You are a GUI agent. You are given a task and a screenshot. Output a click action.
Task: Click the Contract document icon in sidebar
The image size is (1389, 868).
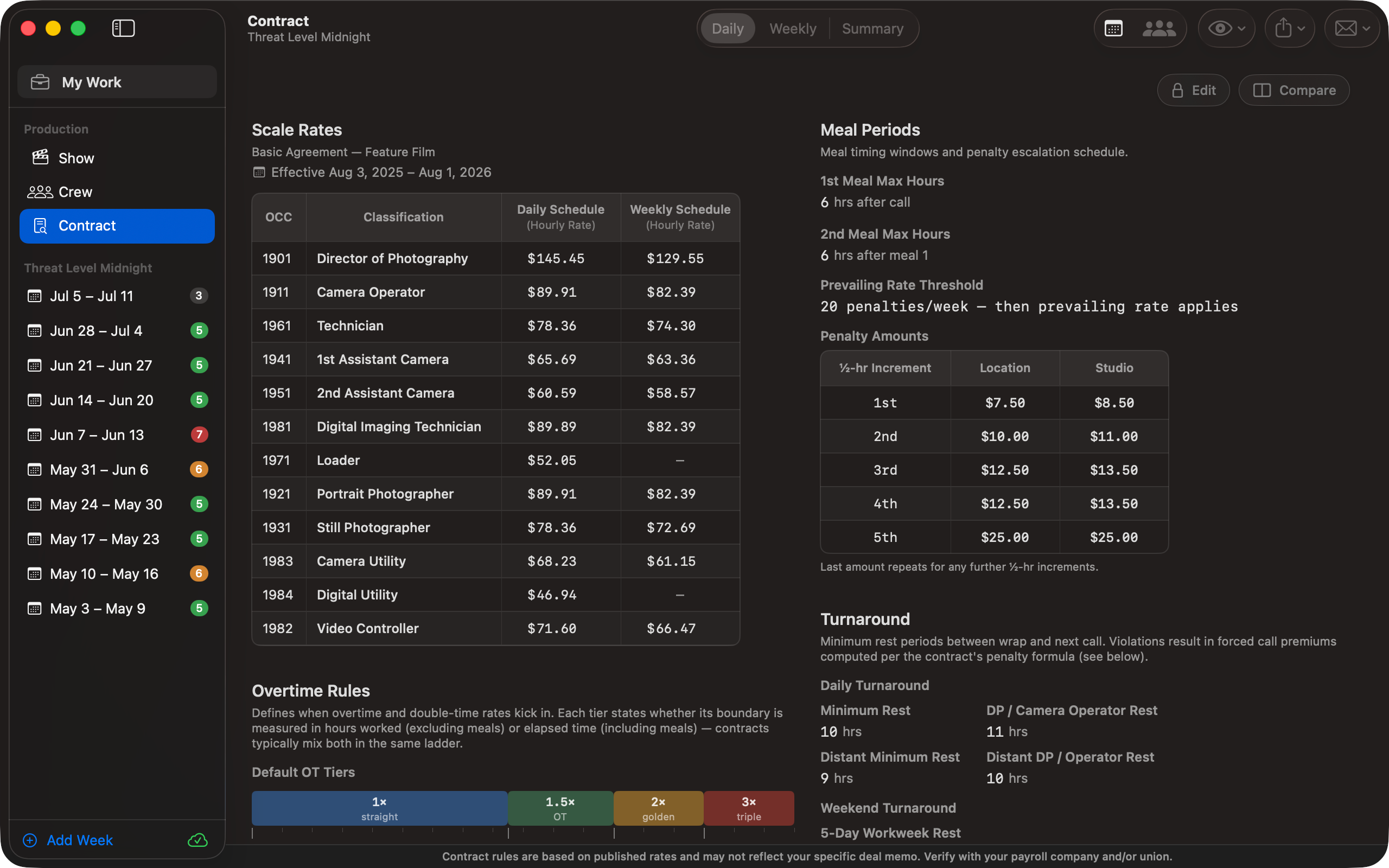(x=40, y=226)
